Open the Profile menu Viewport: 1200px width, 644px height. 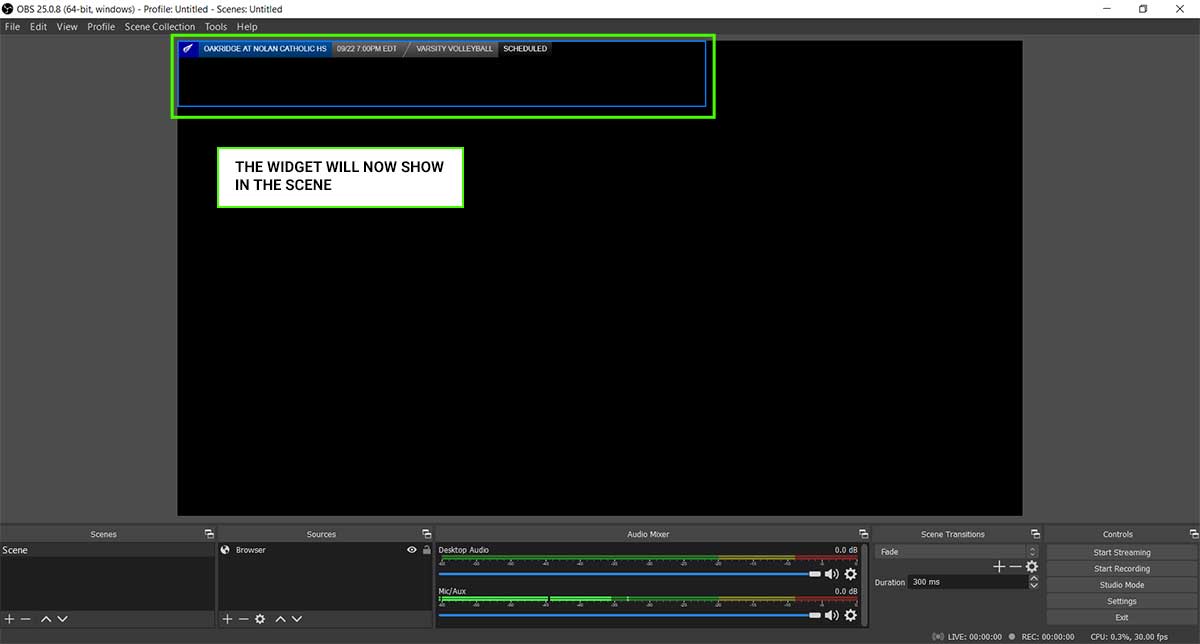101,27
